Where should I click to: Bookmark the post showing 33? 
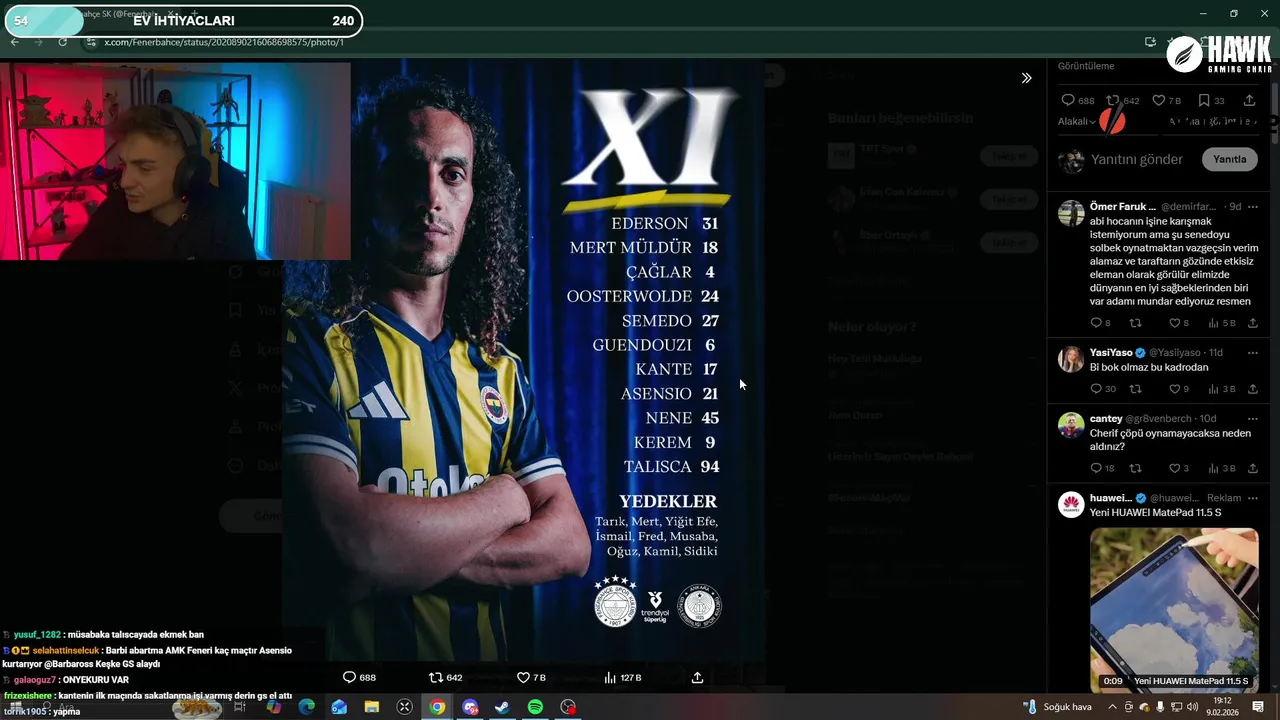point(1211,100)
